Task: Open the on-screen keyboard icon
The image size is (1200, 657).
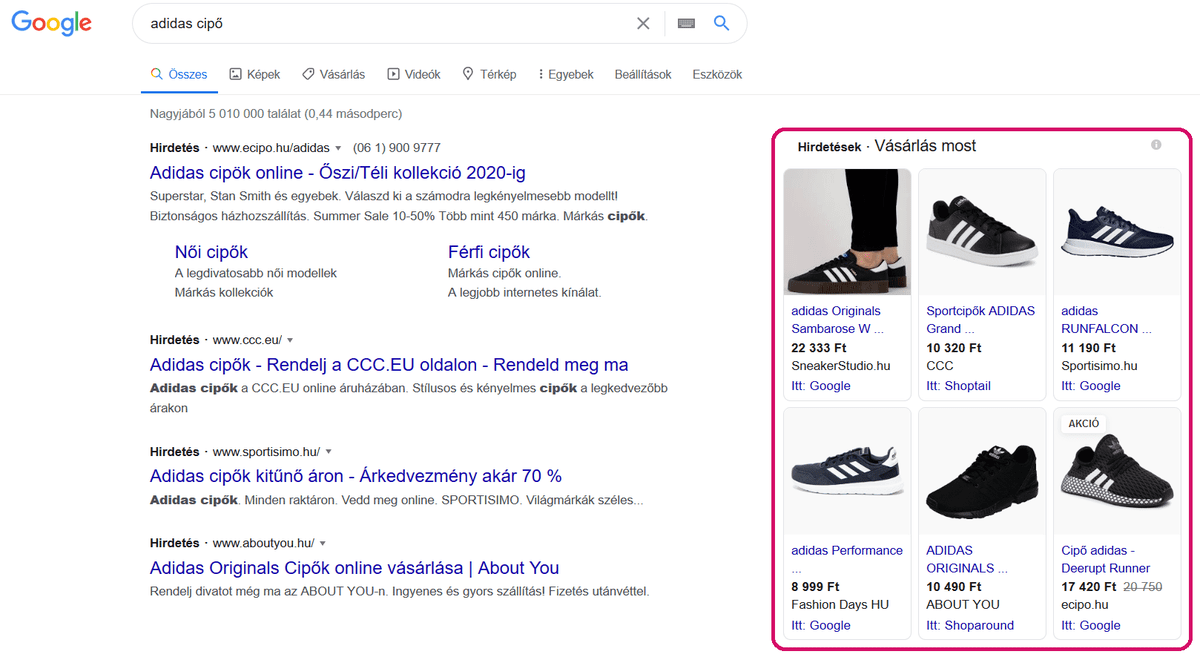Action: (686, 23)
